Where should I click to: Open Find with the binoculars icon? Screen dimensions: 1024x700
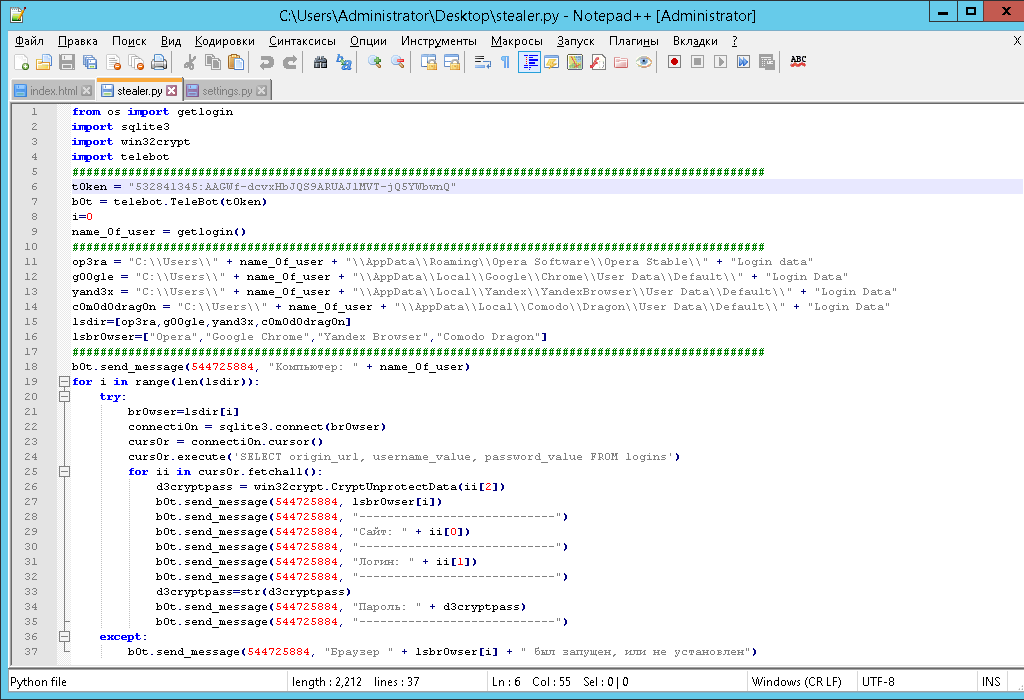tap(320, 62)
